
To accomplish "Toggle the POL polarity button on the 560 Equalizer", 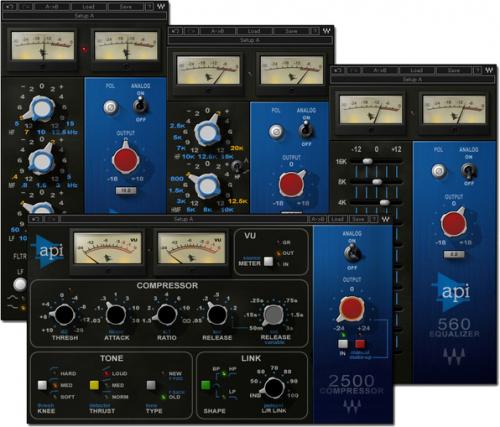I will (x=439, y=171).
